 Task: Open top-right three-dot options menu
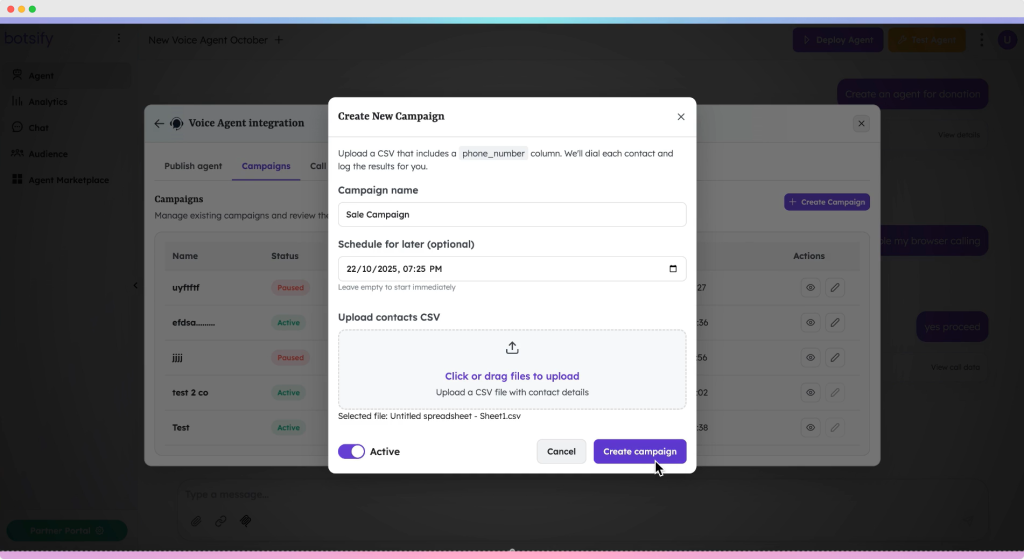tap(982, 40)
